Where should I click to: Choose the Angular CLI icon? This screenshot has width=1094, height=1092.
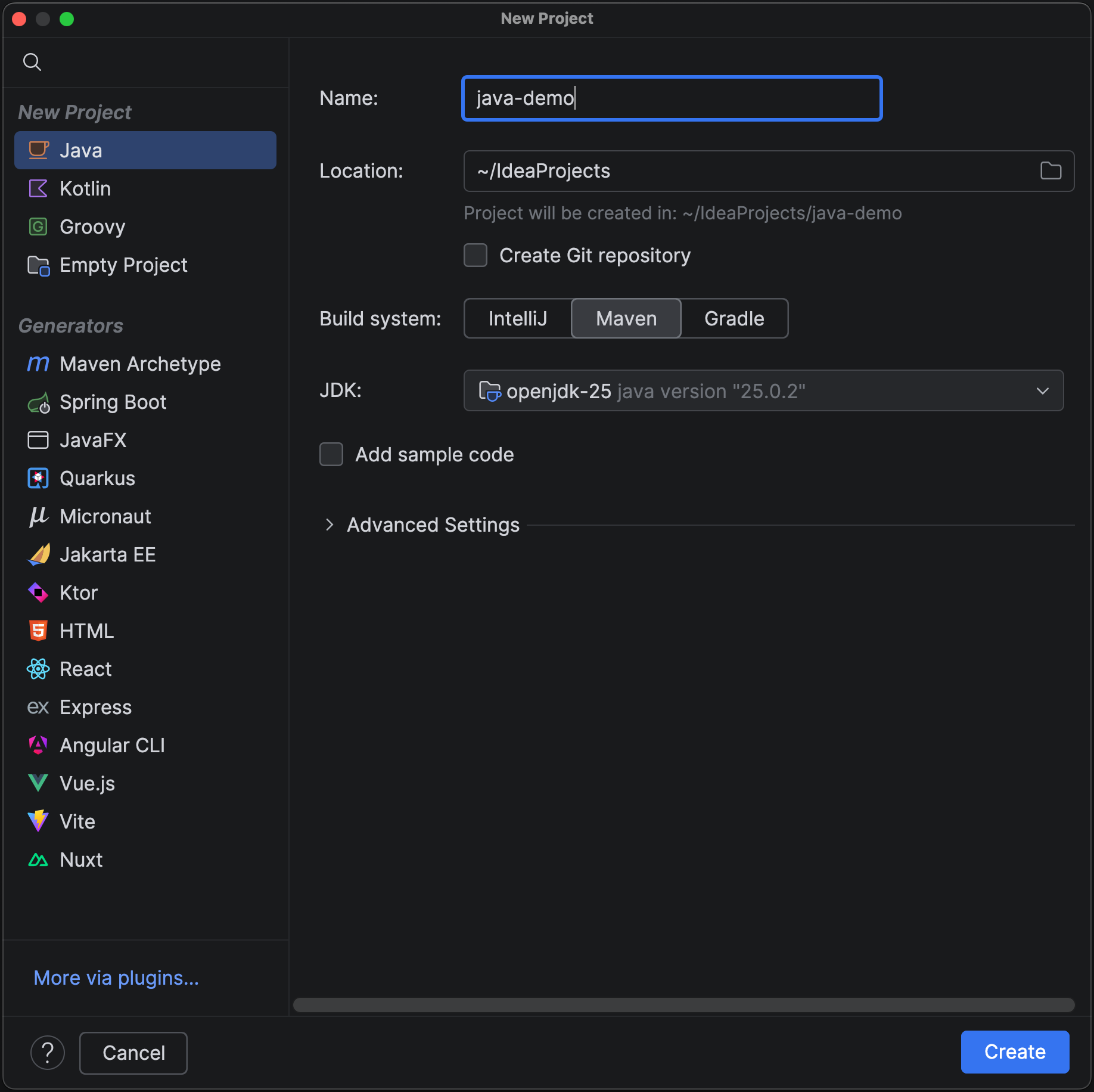[38, 746]
